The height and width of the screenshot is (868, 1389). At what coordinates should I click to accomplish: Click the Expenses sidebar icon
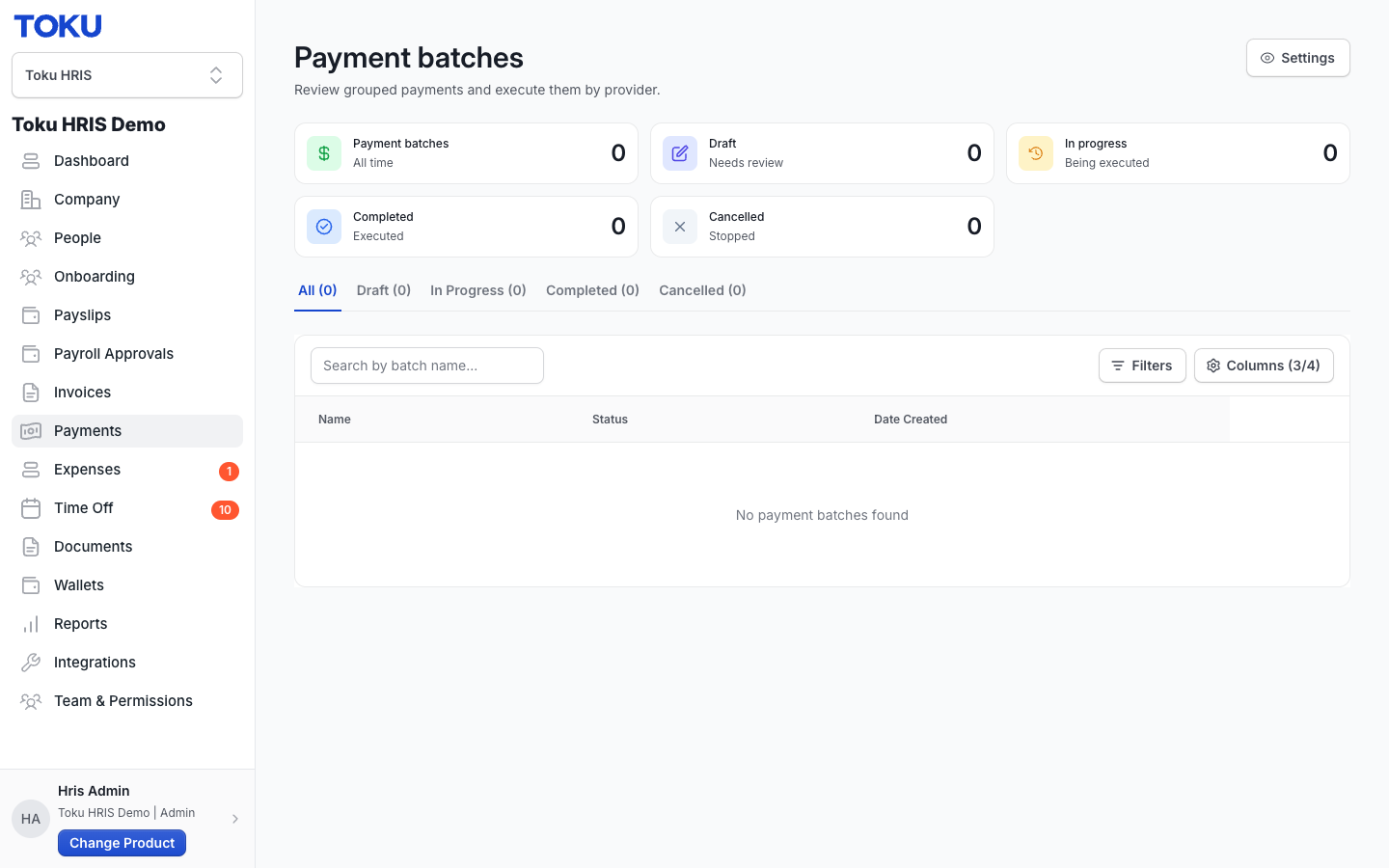(31, 470)
